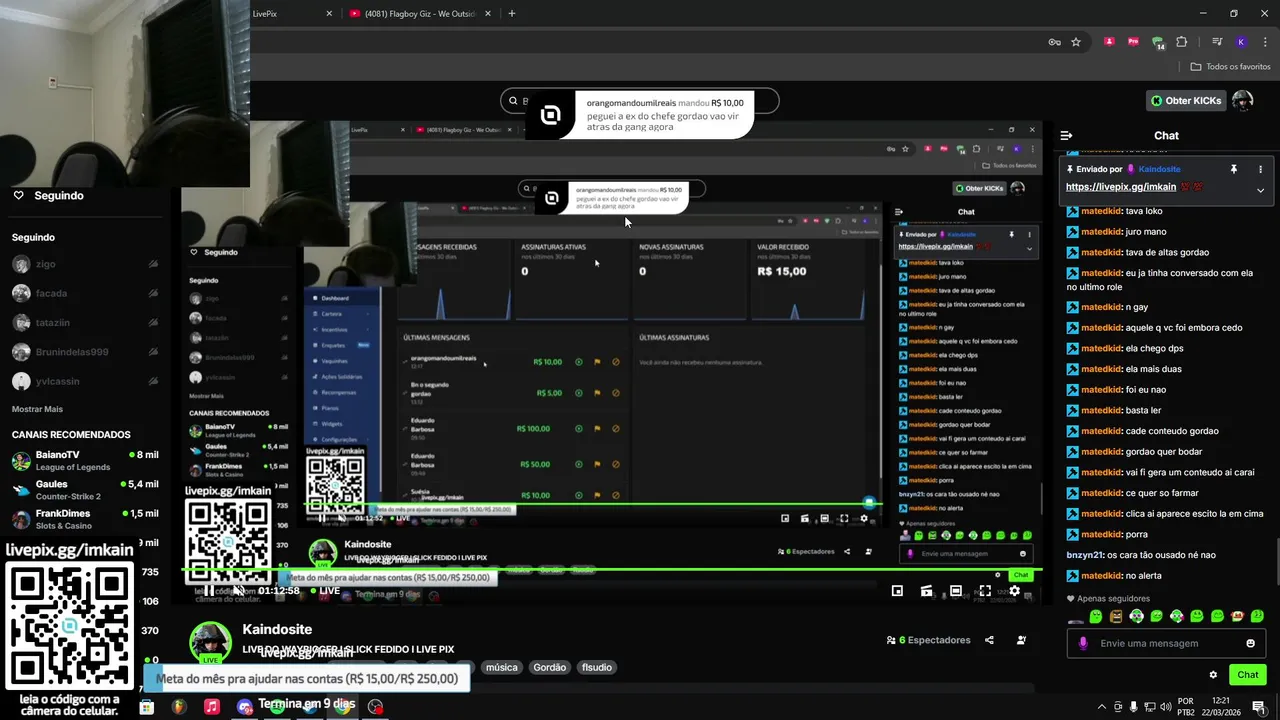Click the Obter KICKs button

(1186, 100)
